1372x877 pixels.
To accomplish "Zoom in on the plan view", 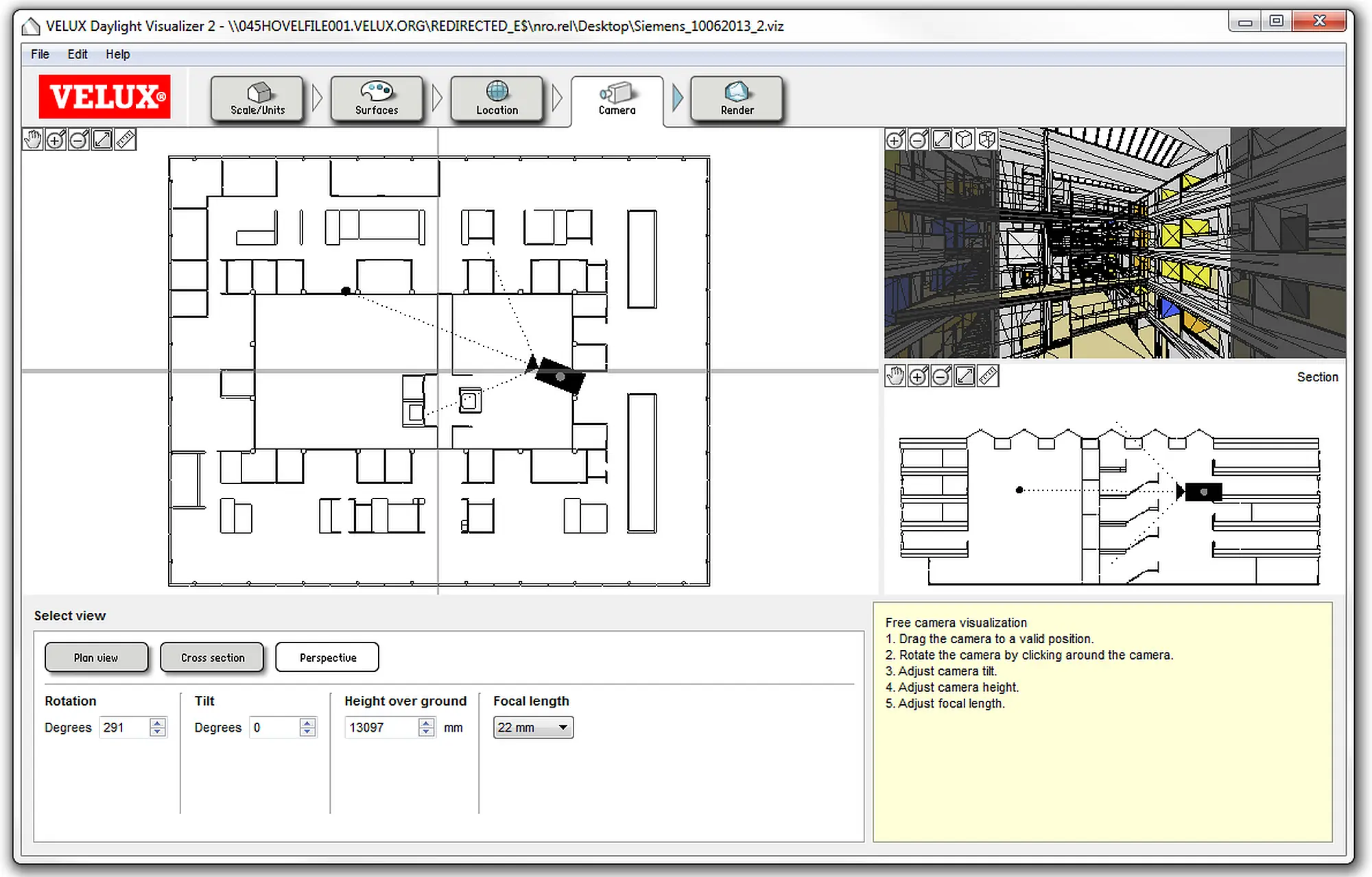I will pos(56,140).
